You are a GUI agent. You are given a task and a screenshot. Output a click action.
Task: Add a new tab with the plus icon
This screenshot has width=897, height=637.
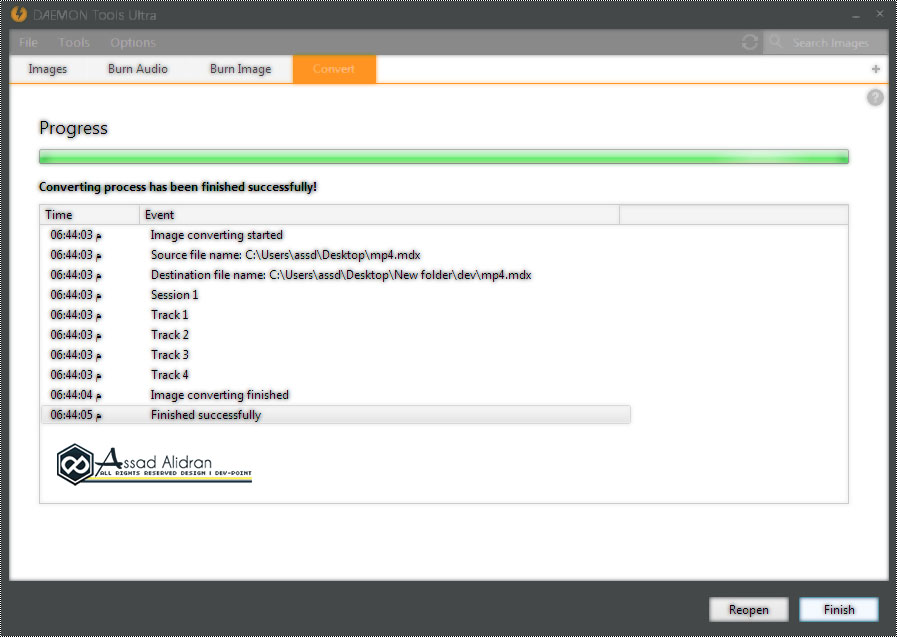click(x=875, y=69)
